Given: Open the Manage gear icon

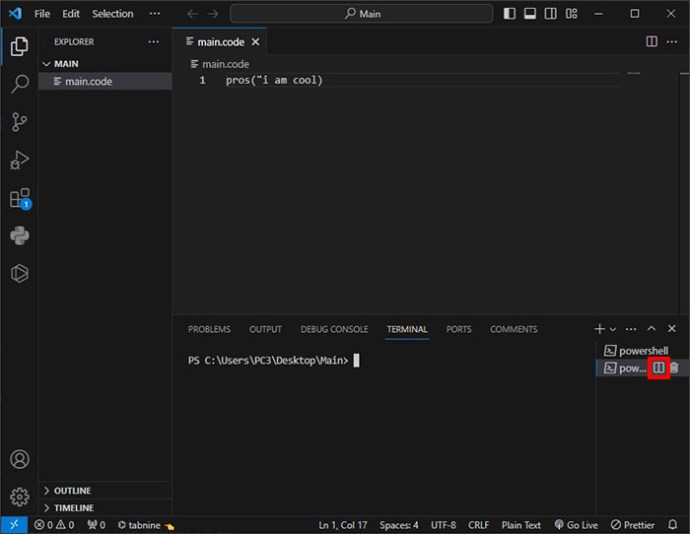Looking at the screenshot, I should (19, 497).
